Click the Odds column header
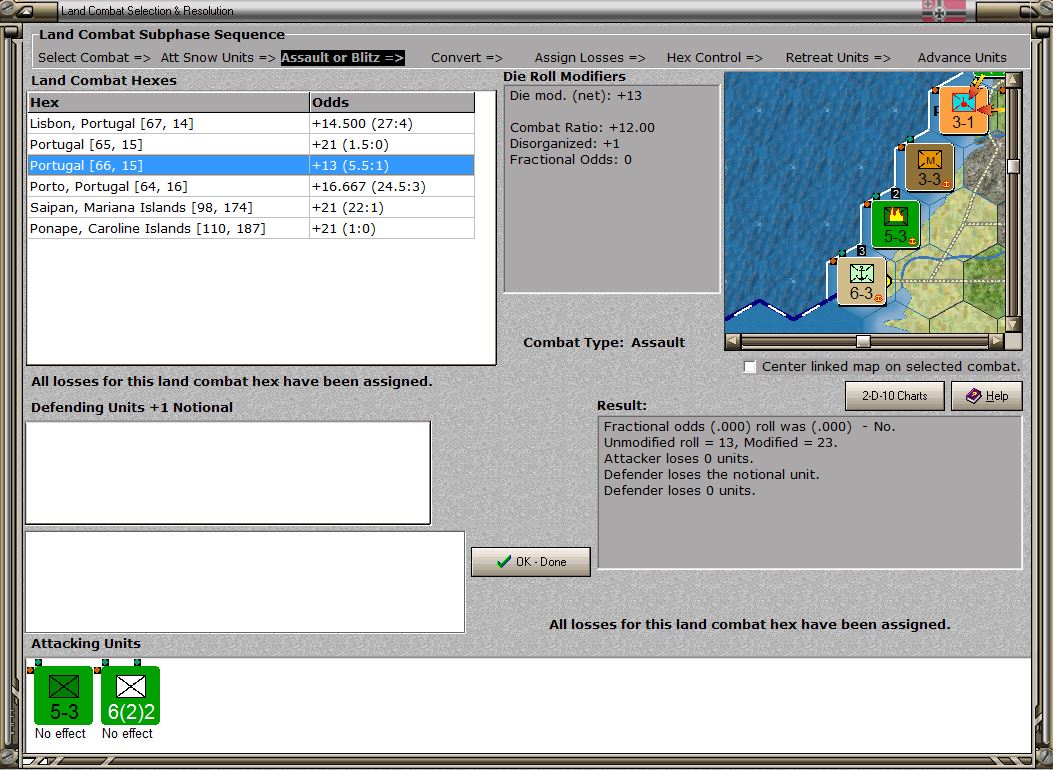Image resolution: width=1053 pixels, height=770 pixels. pyautogui.click(x=392, y=102)
